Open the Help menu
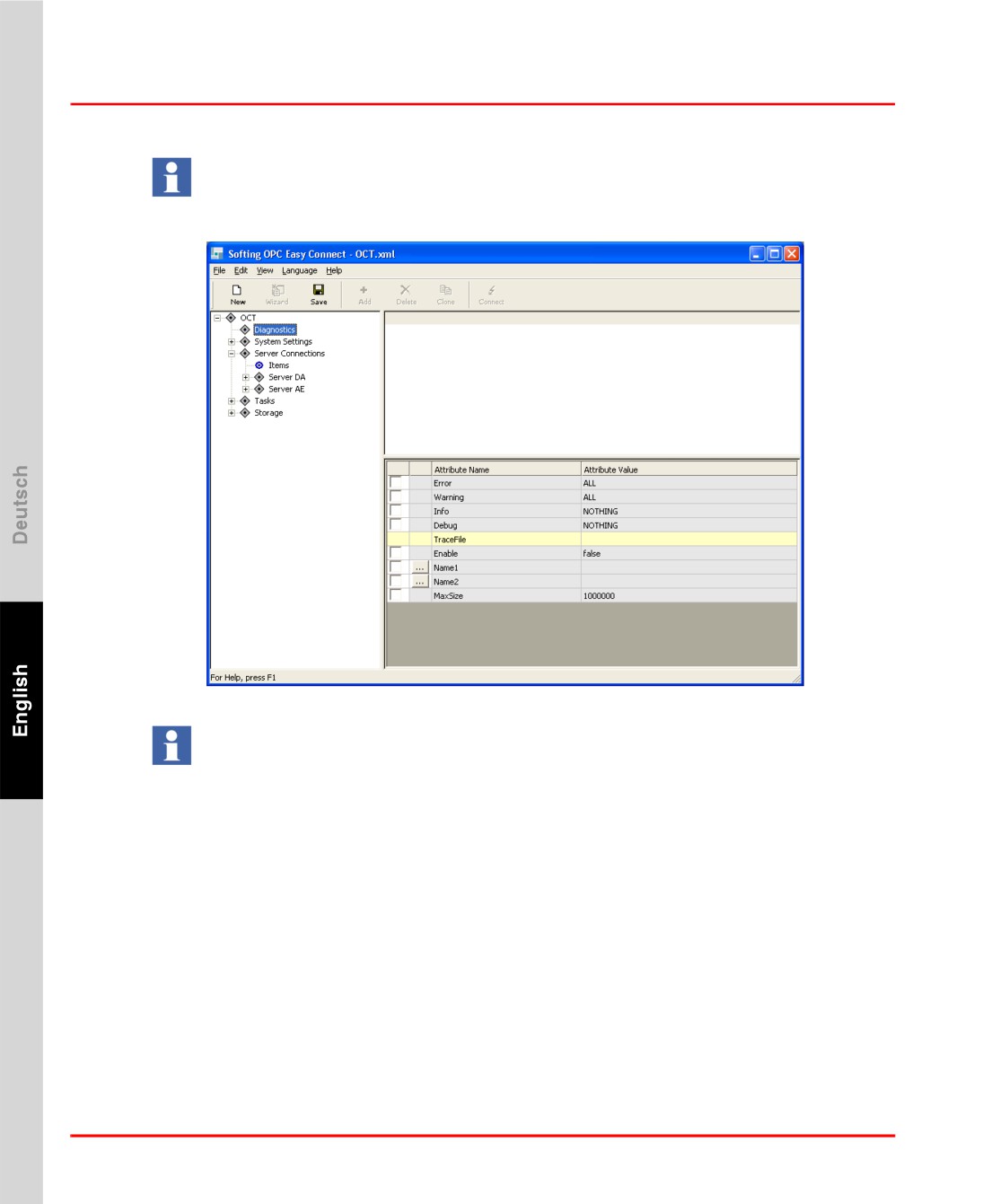This screenshot has width=991, height=1204. 334,270
